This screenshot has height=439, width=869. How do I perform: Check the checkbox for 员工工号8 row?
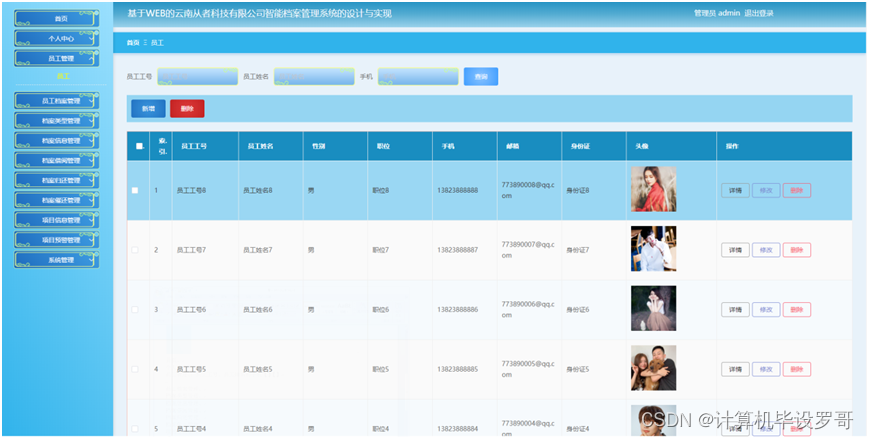pos(135,191)
